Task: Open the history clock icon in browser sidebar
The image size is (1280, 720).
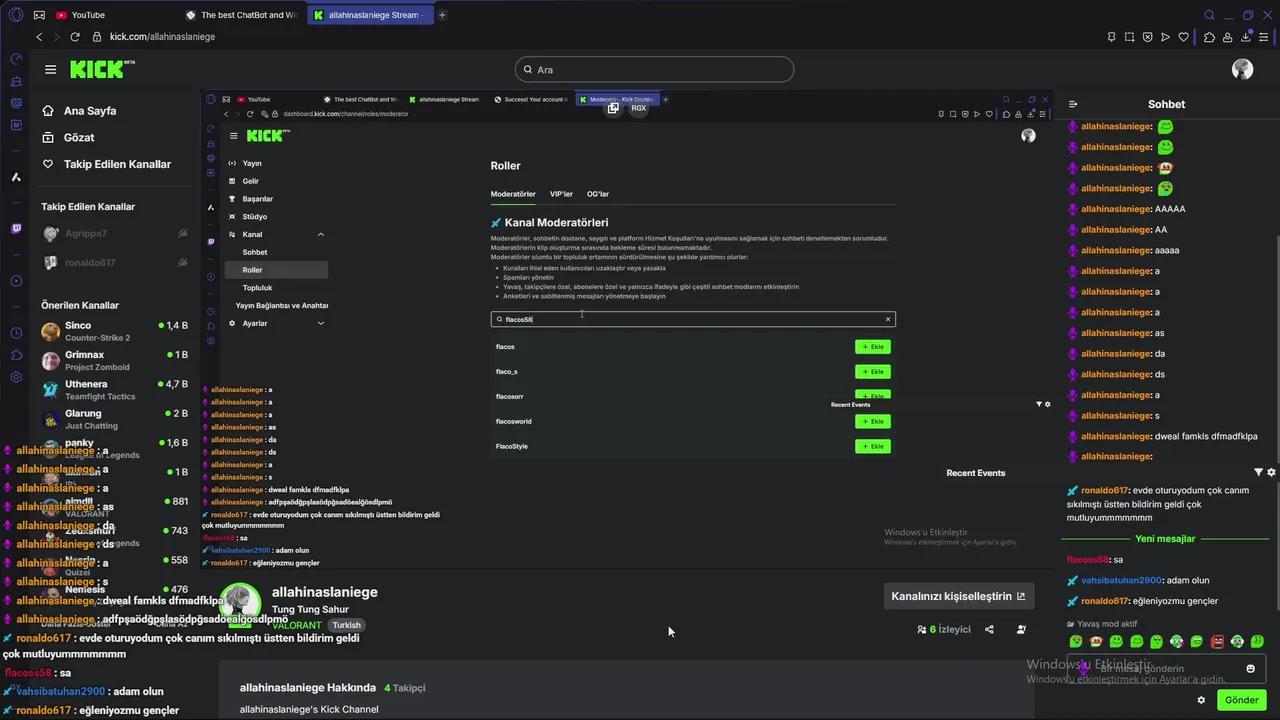Action: click(x=16, y=333)
